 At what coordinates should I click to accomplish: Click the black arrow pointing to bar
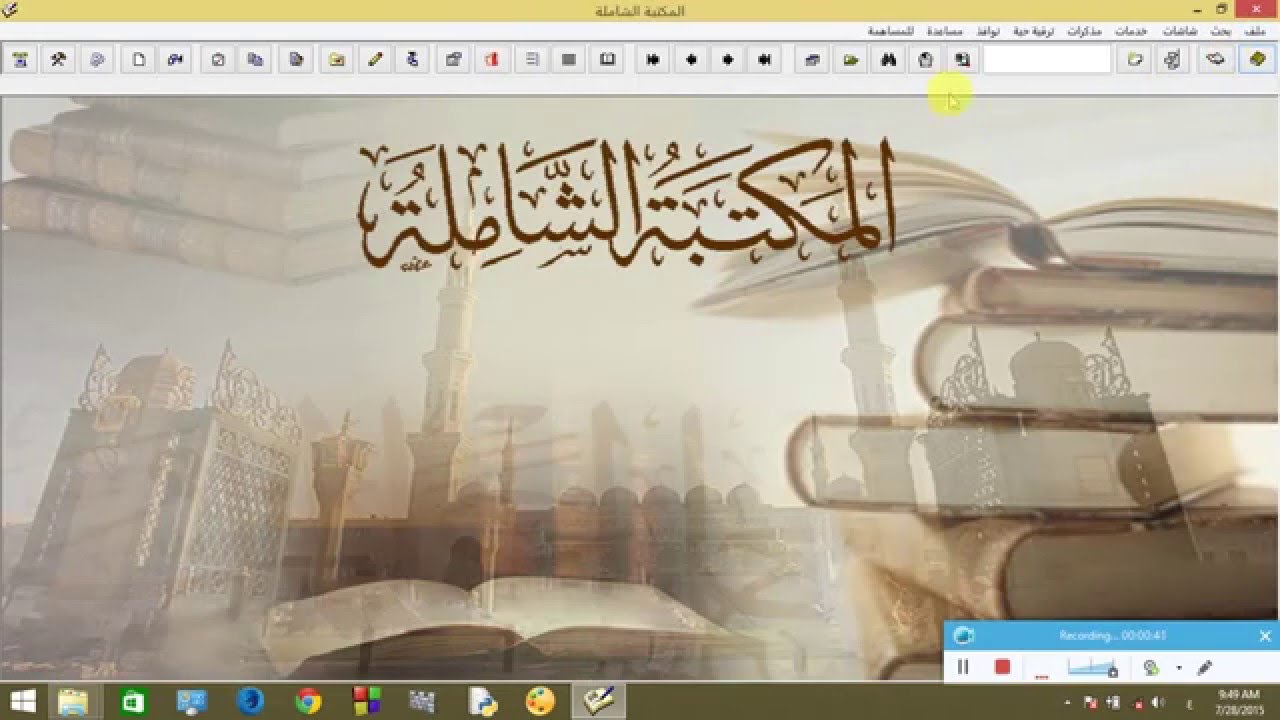(x=765, y=60)
